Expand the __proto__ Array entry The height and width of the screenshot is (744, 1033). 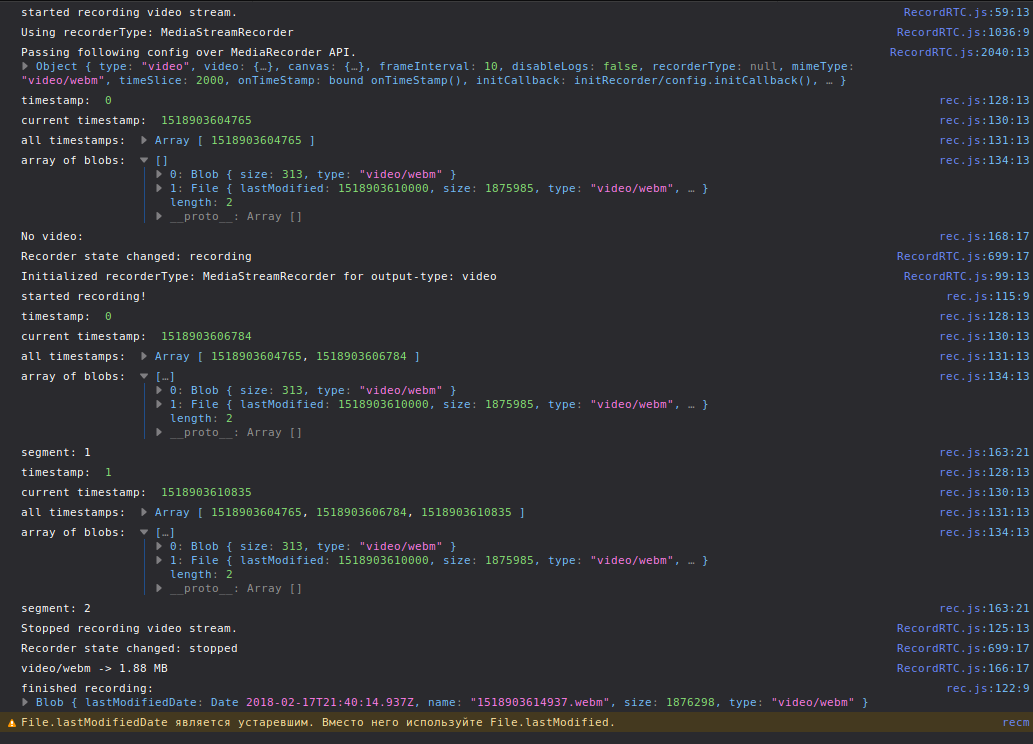click(x=158, y=216)
